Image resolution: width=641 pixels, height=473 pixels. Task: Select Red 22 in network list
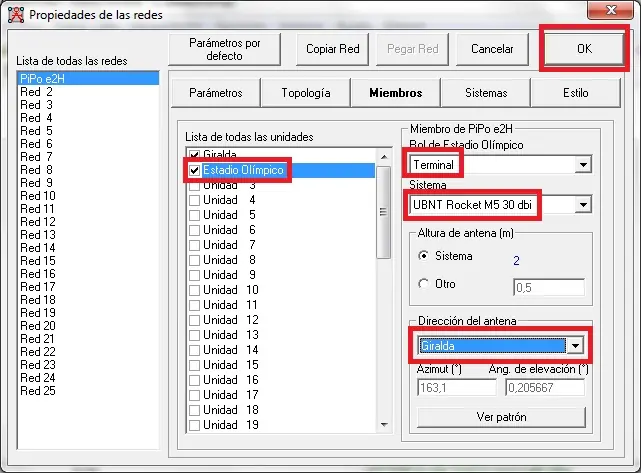click(88, 352)
